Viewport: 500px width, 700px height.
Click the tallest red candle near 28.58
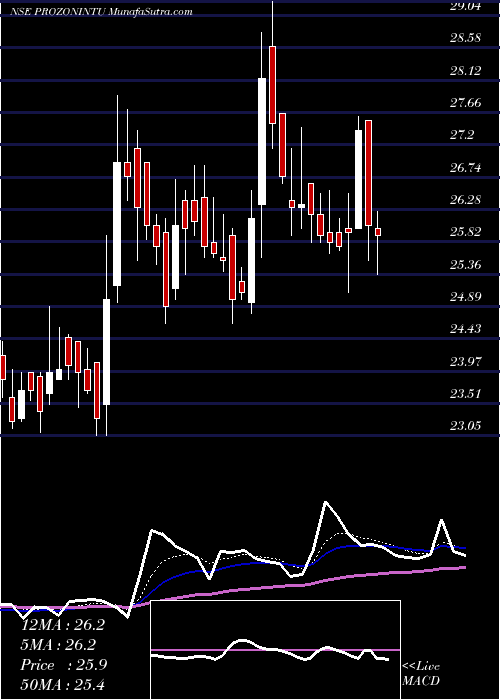(x=272, y=85)
